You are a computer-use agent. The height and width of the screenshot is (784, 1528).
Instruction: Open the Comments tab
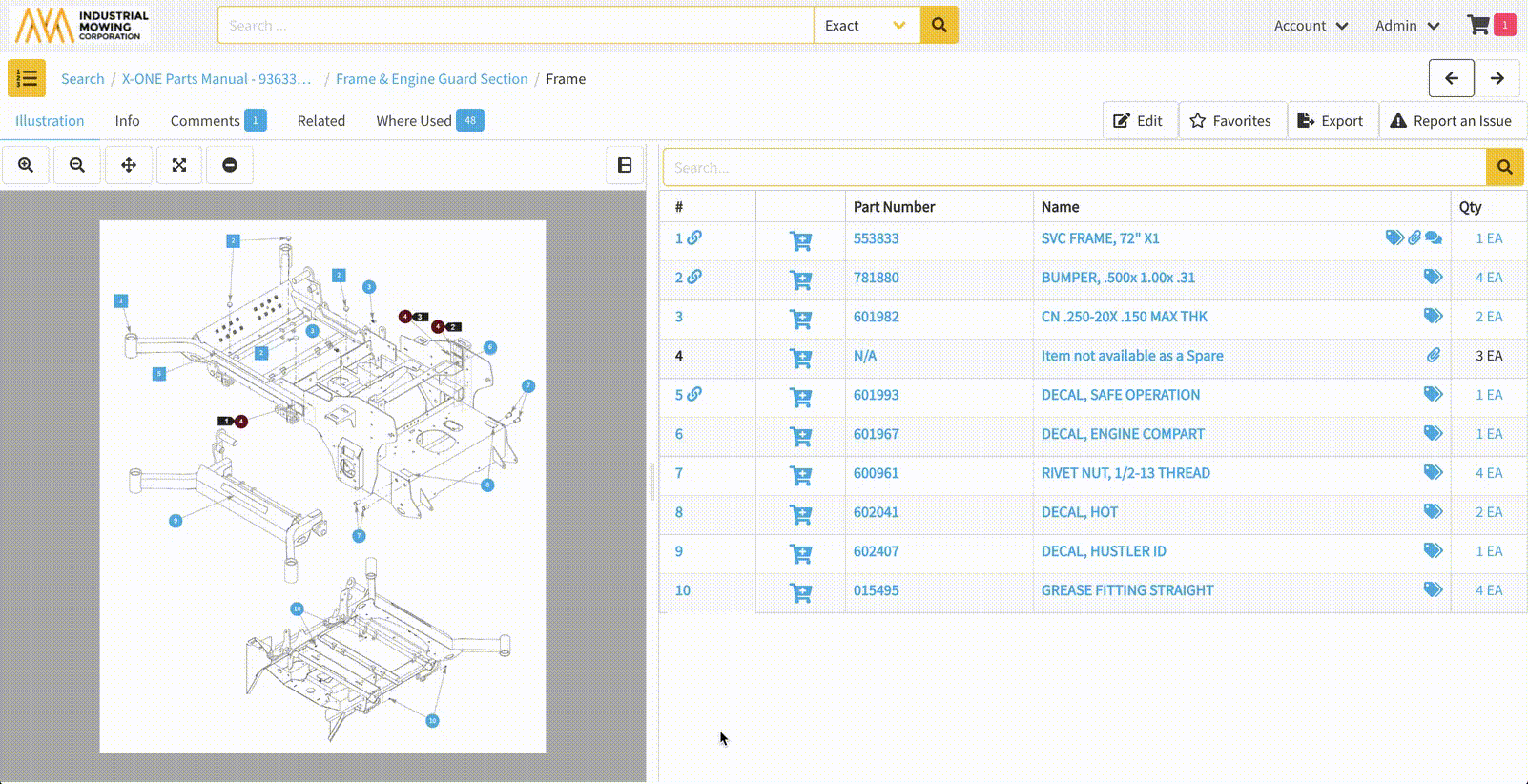coord(205,121)
